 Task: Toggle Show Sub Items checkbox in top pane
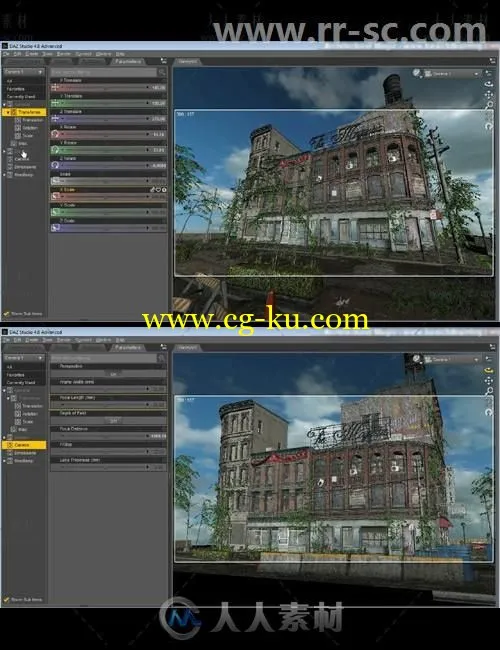[6, 314]
